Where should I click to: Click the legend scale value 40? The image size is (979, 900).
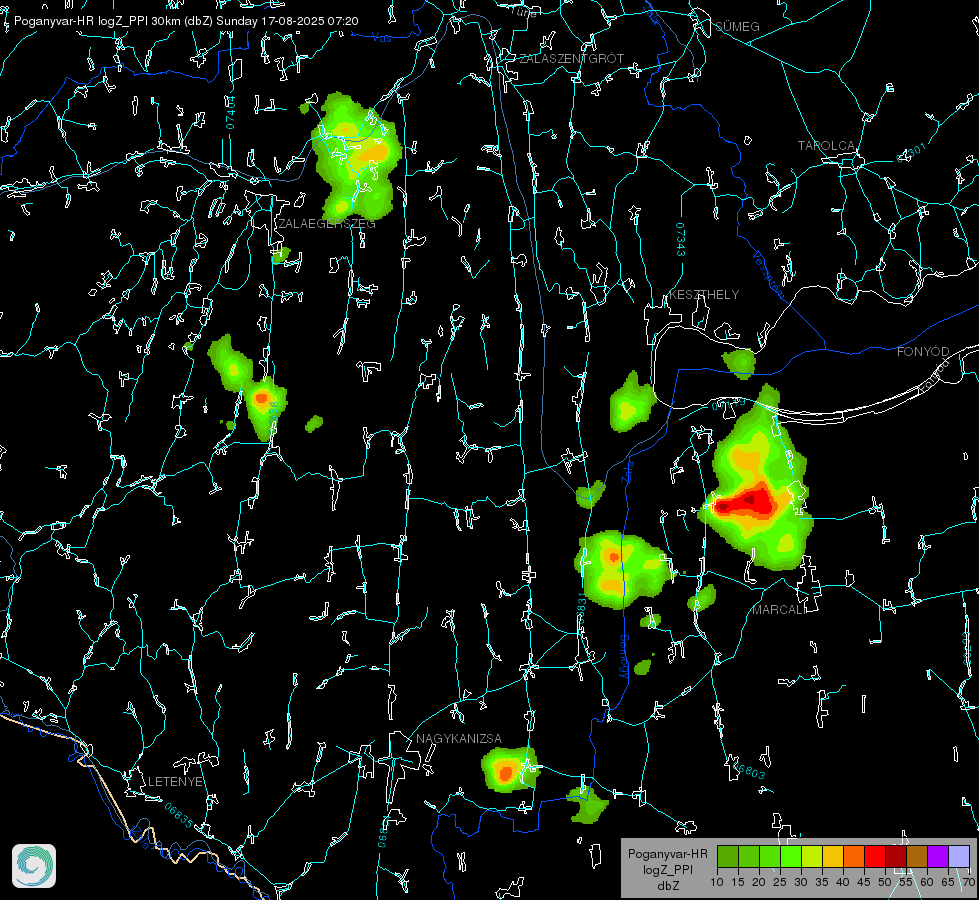click(843, 883)
